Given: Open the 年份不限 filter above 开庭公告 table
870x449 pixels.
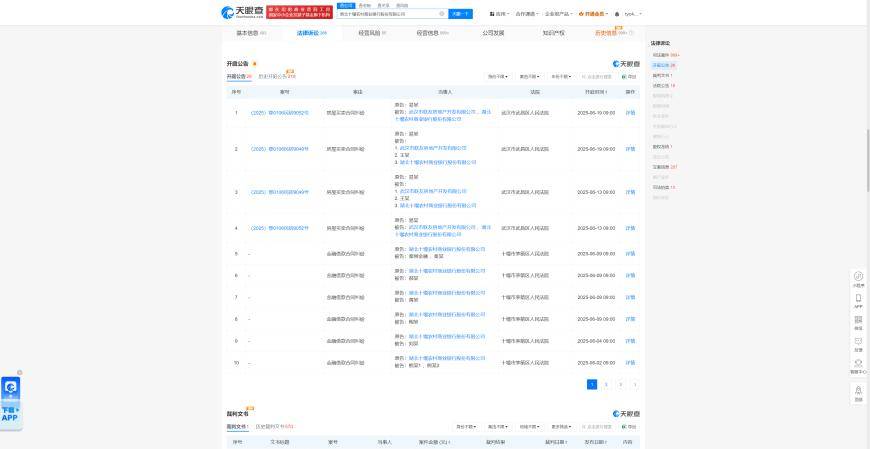Looking at the screenshot, I should pyautogui.click(x=562, y=77).
